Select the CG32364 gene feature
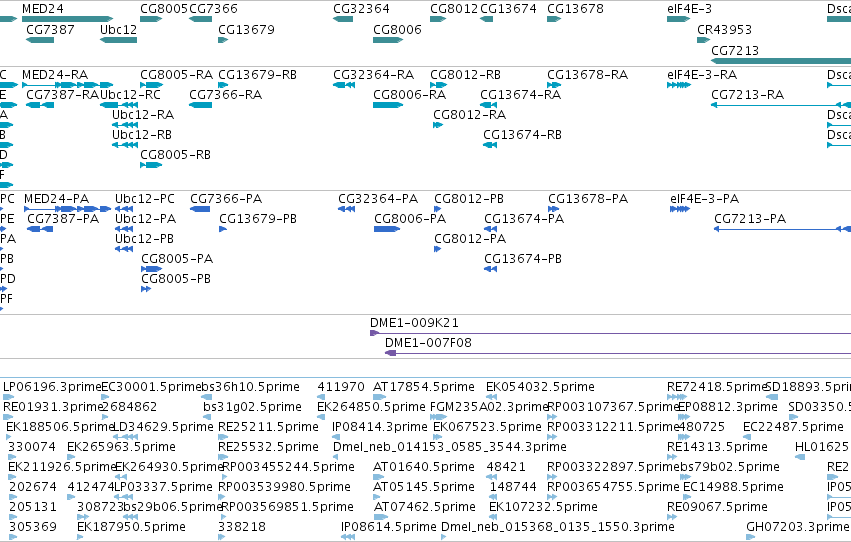Viewport: 851px width, 542px height. click(x=343, y=19)
